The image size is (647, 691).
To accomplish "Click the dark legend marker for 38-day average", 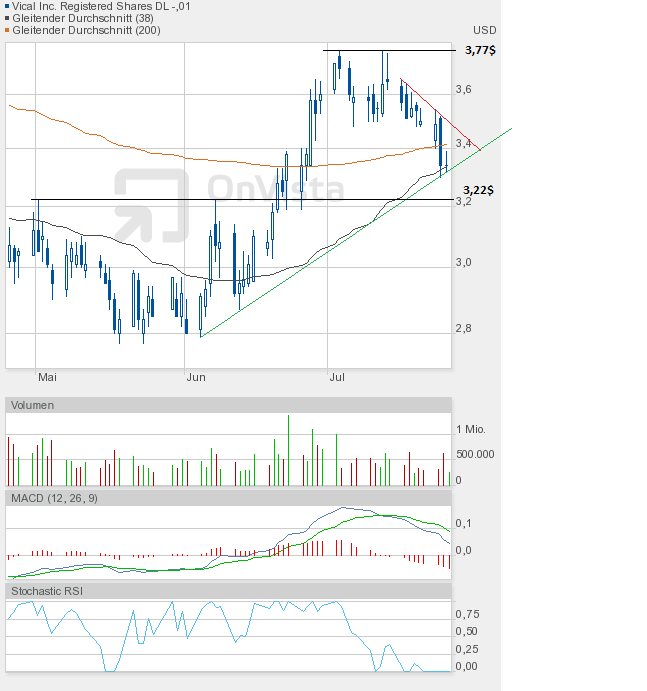I will pos(7,19).
